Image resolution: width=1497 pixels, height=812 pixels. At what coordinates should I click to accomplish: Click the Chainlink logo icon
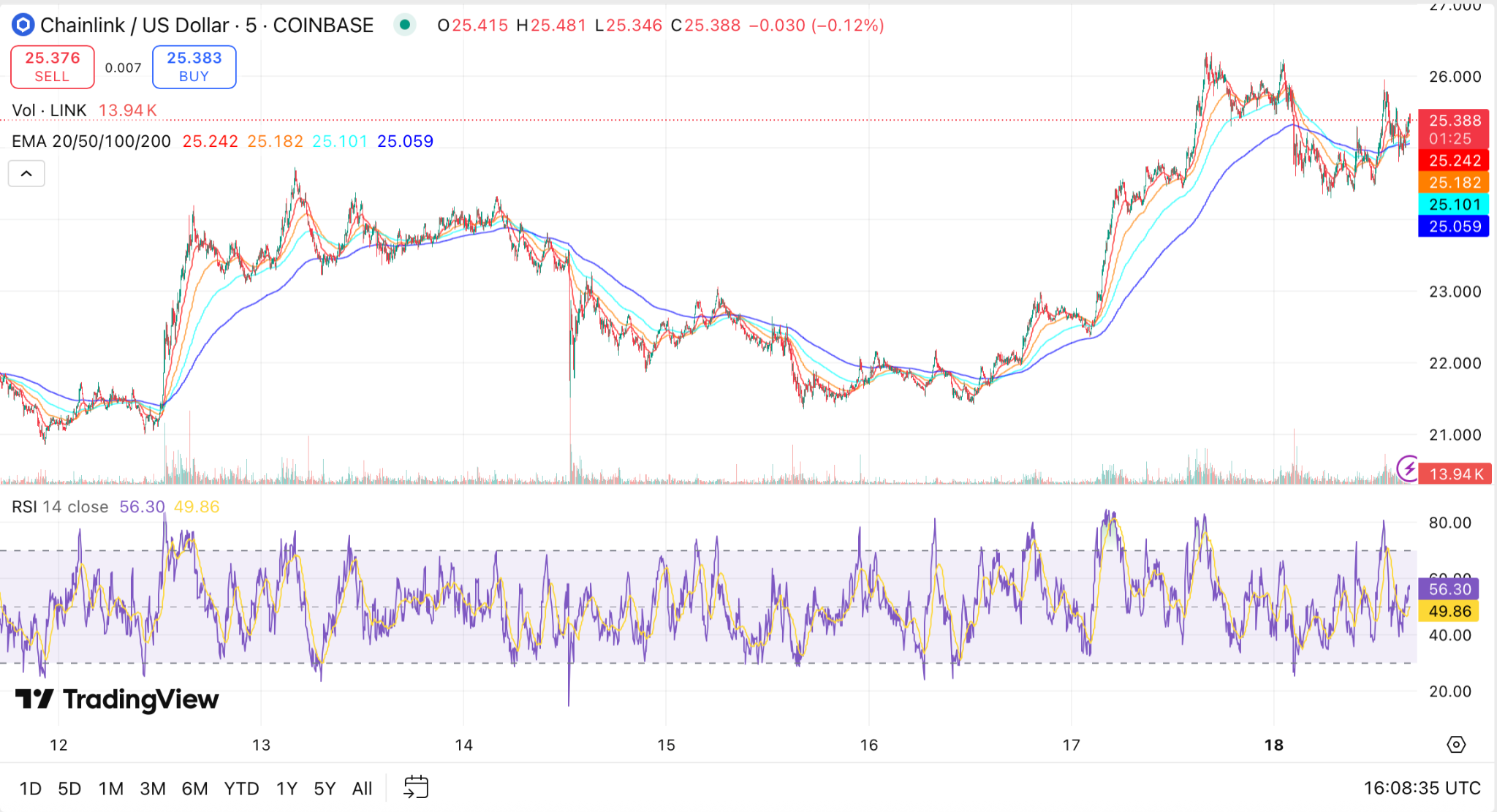tap(23, 25)
